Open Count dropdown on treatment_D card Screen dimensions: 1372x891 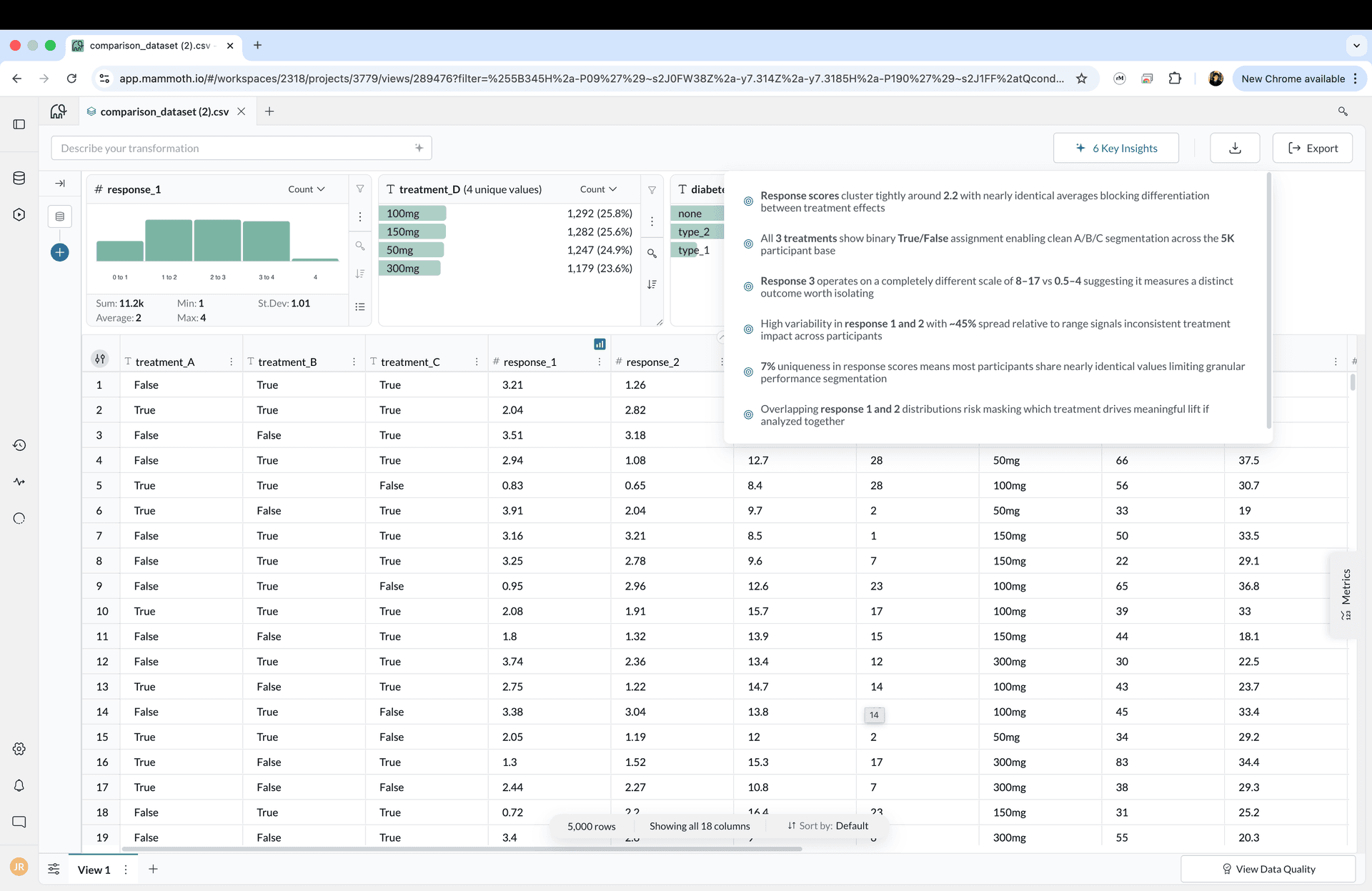click(x=598, y=189)
